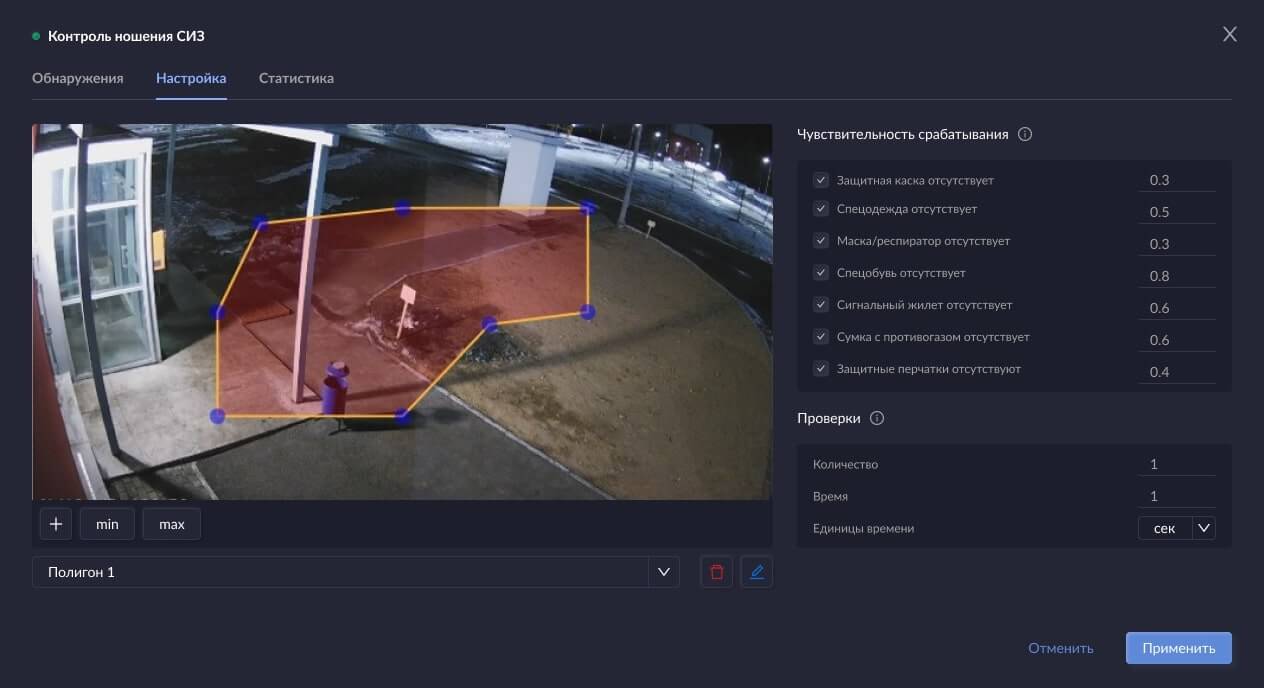This screenshot has height=688, width=1264.
Task: Toggle Спецодежда отсутствует checkbox
Action: click(821, 209)
